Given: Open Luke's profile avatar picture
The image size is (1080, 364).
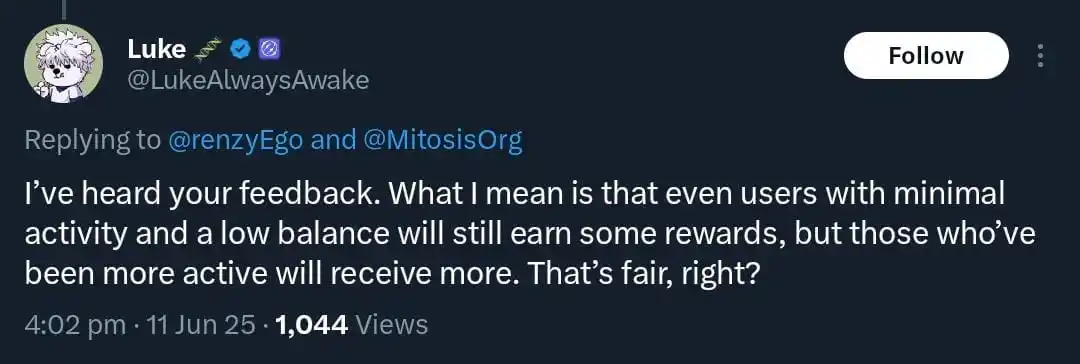Looking at the screenshot, I should (x=63, y=65).
